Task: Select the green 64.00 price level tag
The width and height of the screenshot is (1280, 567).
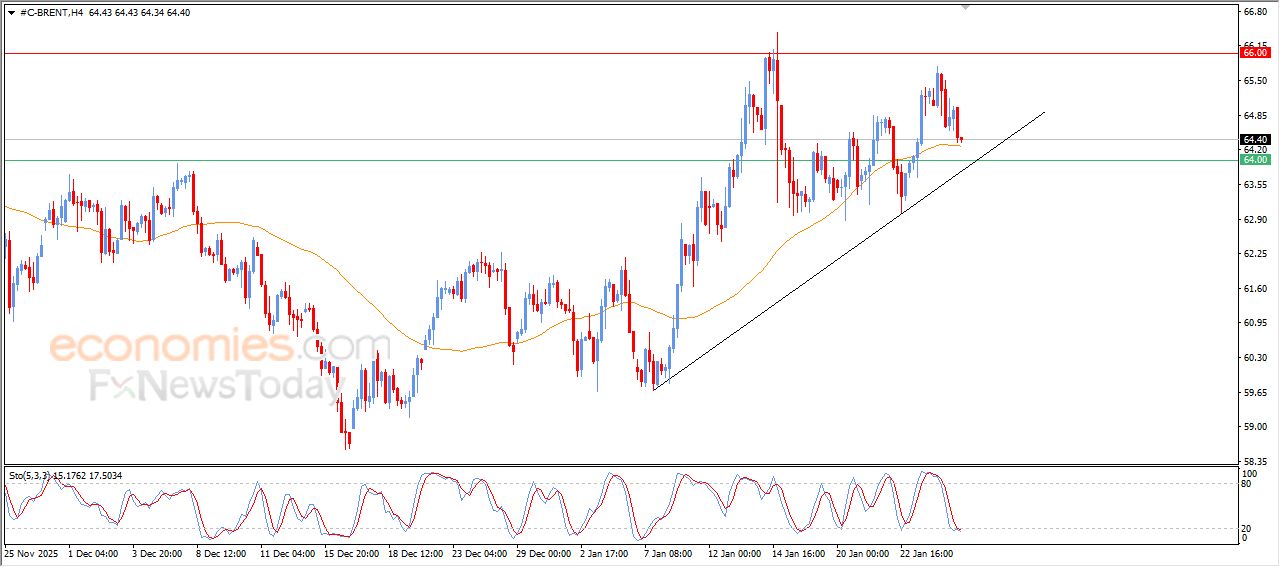Action: pyautogui.click(x=1254, y=160)
